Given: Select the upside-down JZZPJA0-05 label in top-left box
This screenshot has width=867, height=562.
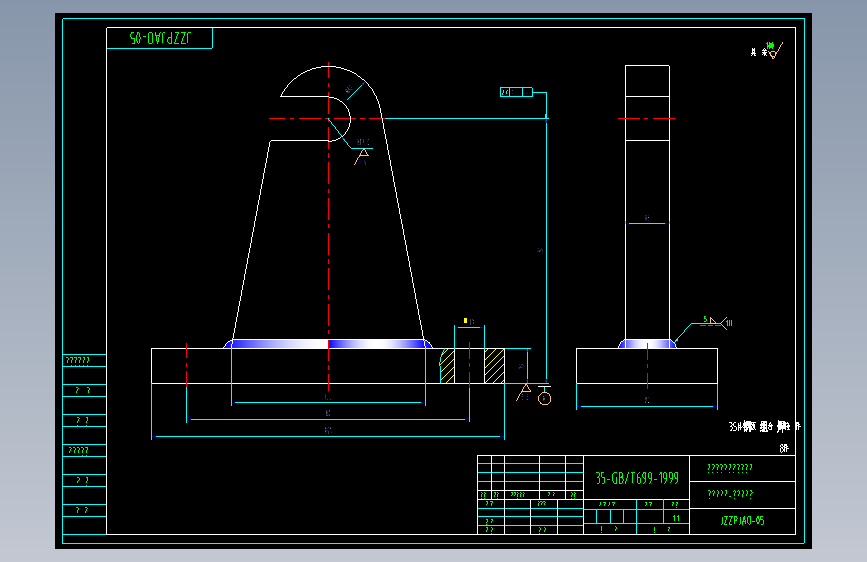Looking at the screenshot, I should pyautogui.click(x=160, y=38).
